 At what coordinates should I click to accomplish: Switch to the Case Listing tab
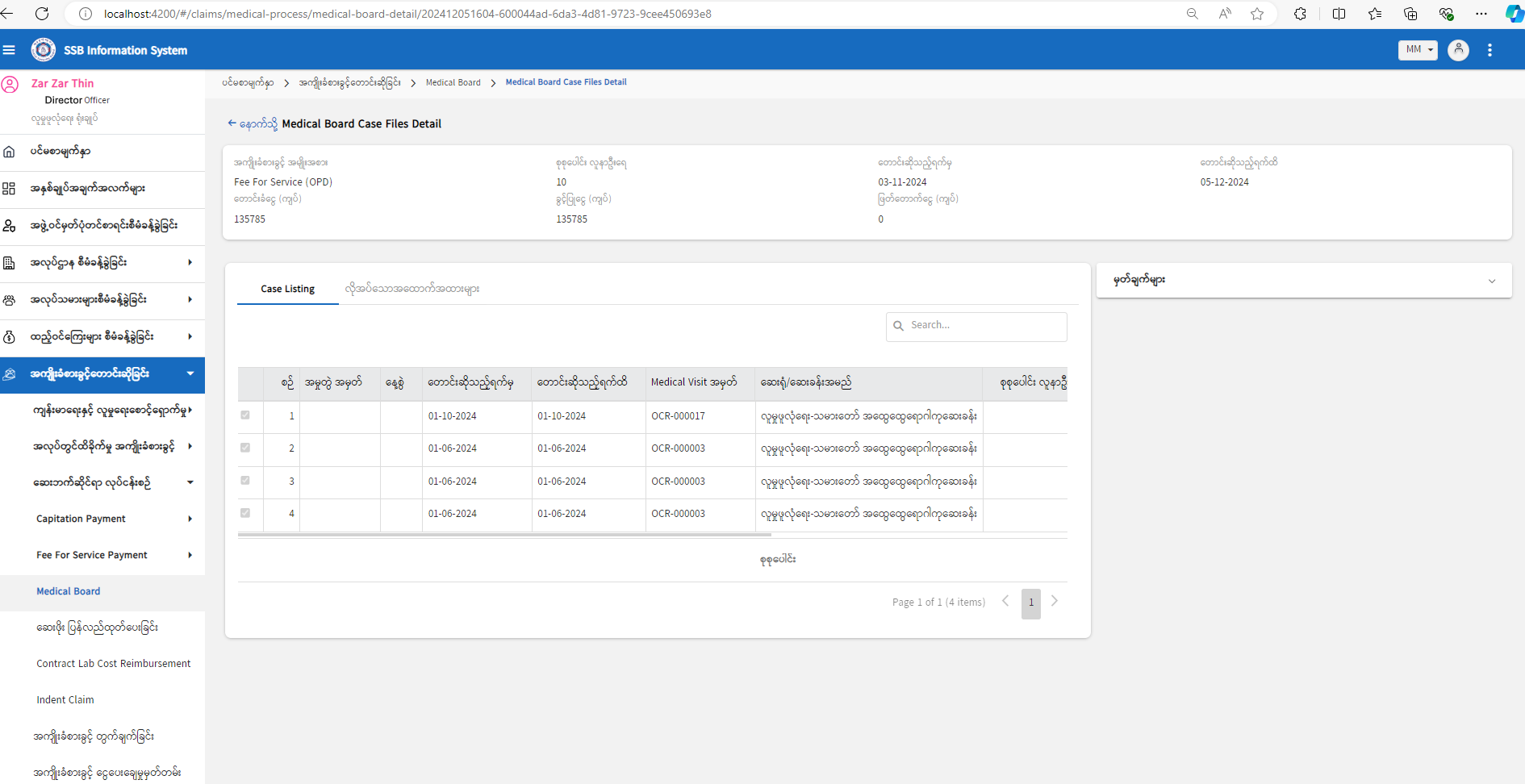pyautogui.click(x=287, y=289)
